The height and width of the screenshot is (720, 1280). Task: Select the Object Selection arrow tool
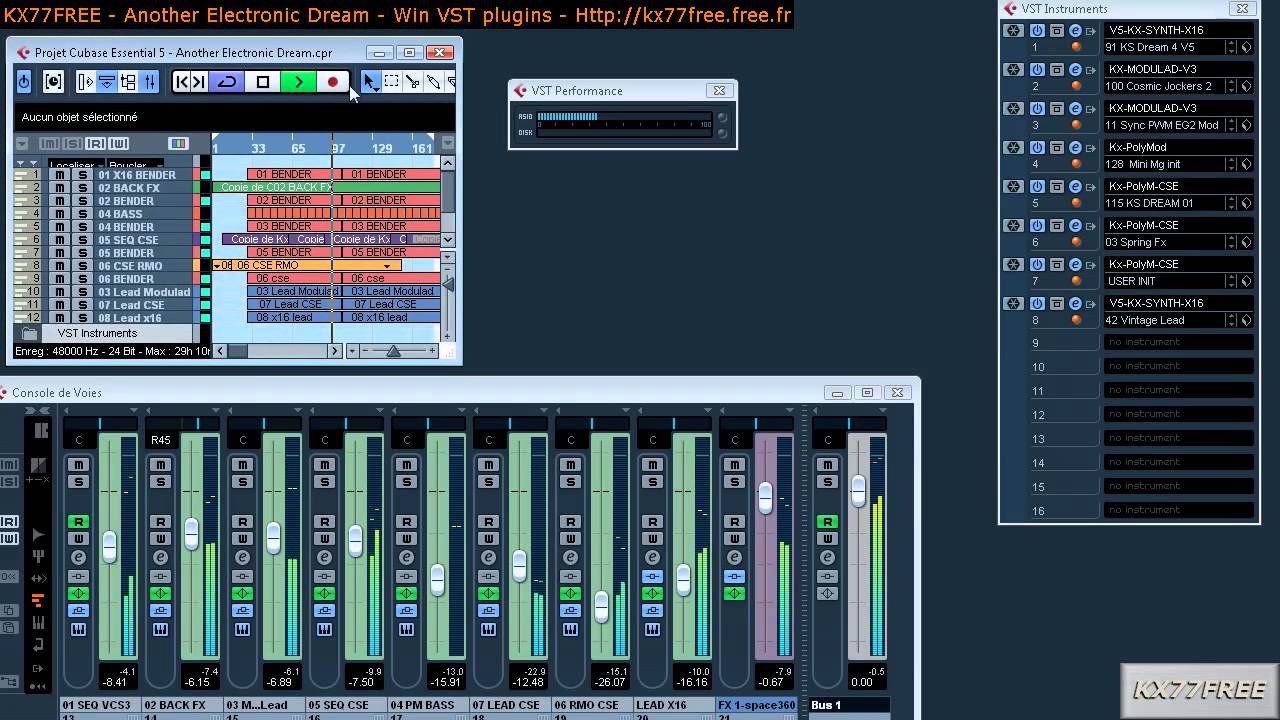pos(370,82)
